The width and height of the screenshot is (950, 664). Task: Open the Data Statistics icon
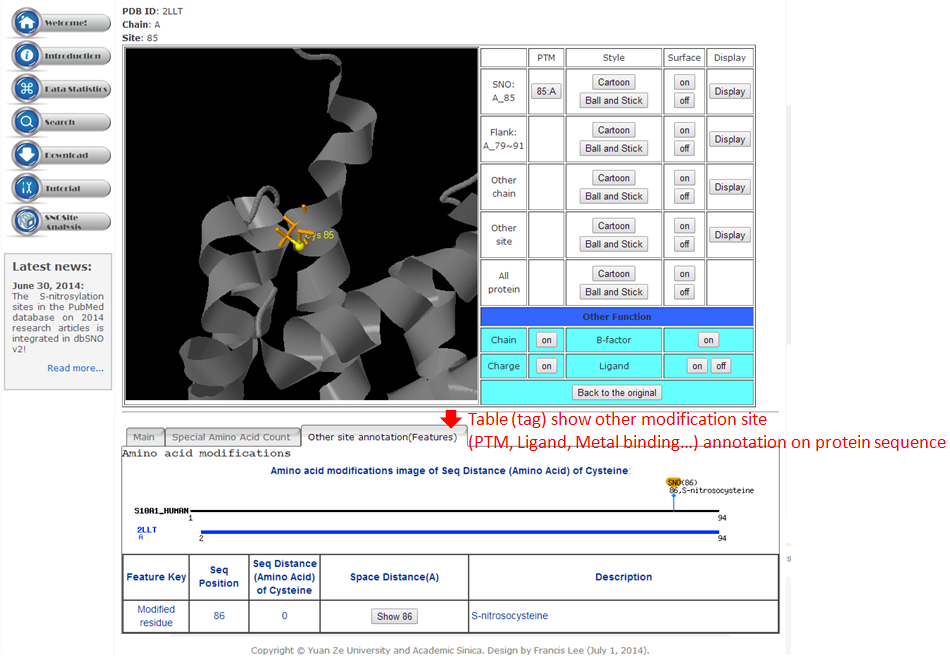click(x=26, y=88)
